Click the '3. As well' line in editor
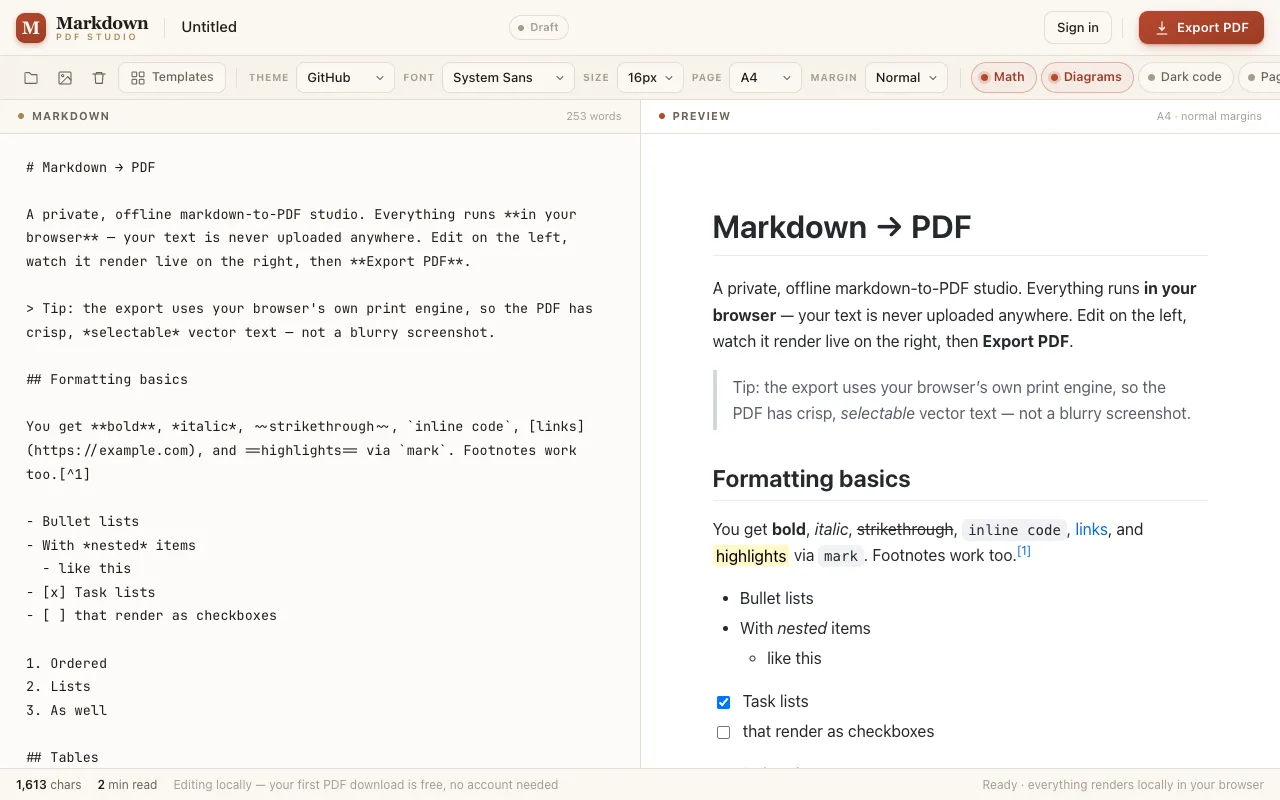1280x800 pixels. pyautogui.click(x=66, y=710)
